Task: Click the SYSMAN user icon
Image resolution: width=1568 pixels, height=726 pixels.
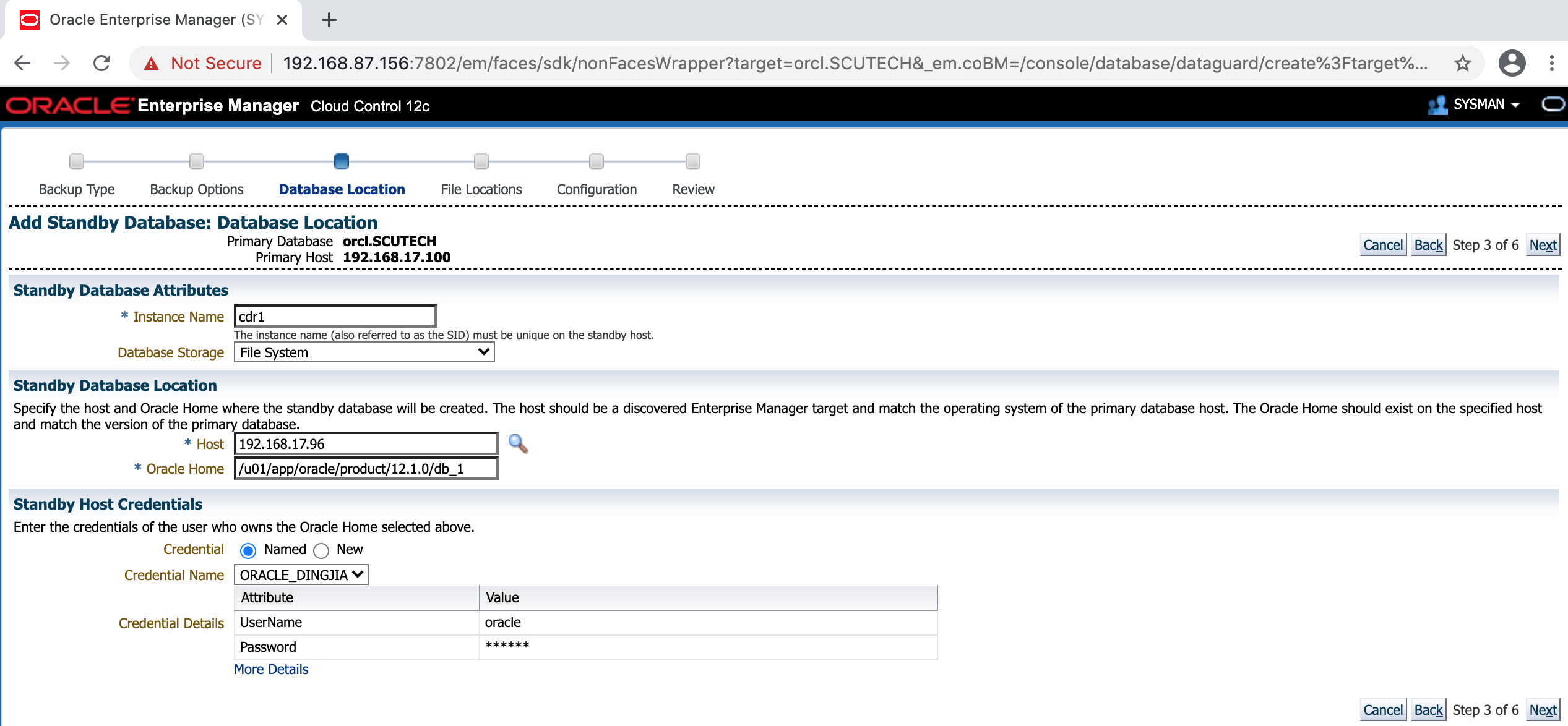Action: 1437,105
